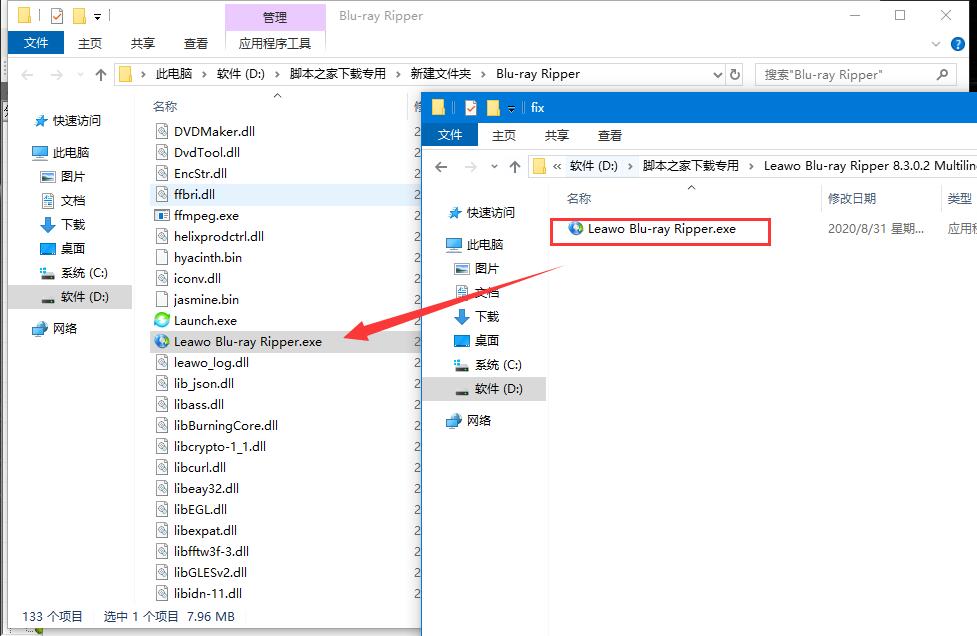
Task: Click 脚本之家下载专用 in fix window address bar
Action: pyautogui.click(x=690, y=166)
